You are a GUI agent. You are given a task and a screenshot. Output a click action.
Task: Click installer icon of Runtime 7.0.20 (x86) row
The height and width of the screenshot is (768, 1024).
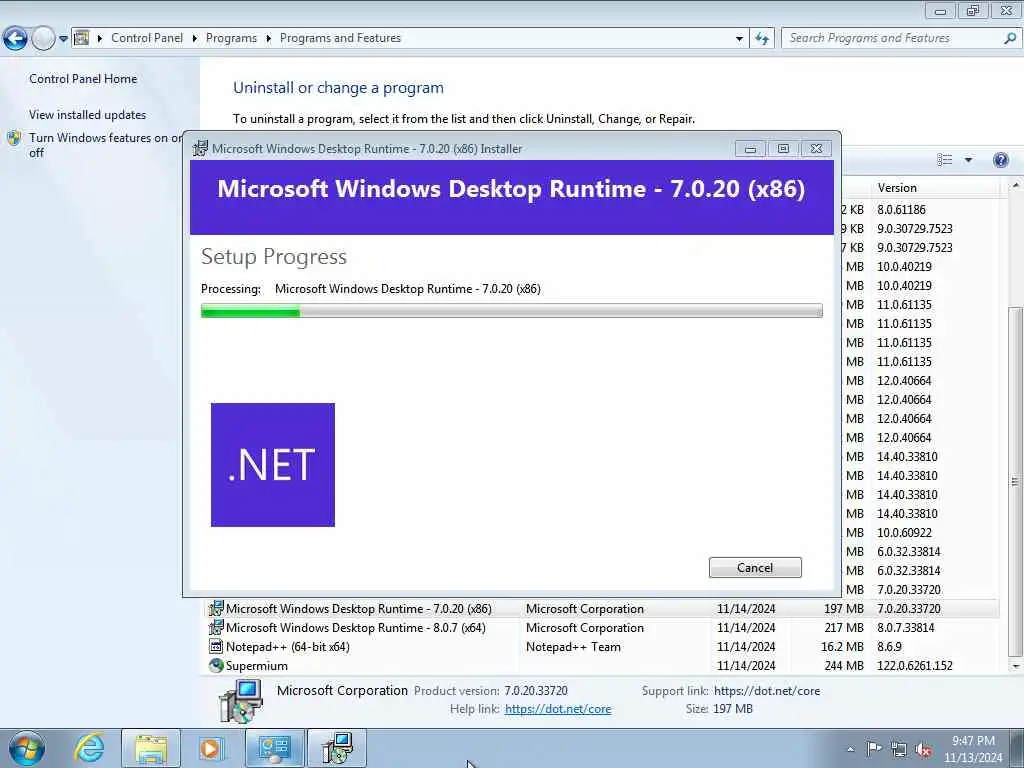tap(216, 609)
